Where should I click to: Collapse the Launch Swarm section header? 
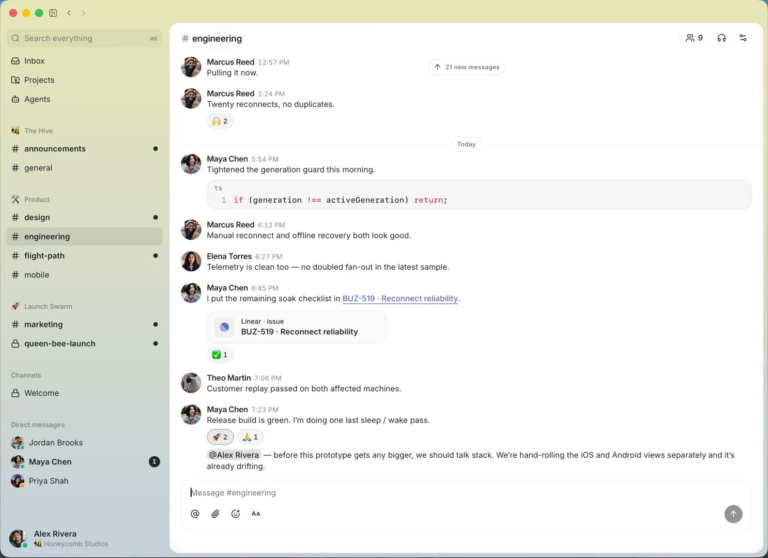[x=42, y=306]
